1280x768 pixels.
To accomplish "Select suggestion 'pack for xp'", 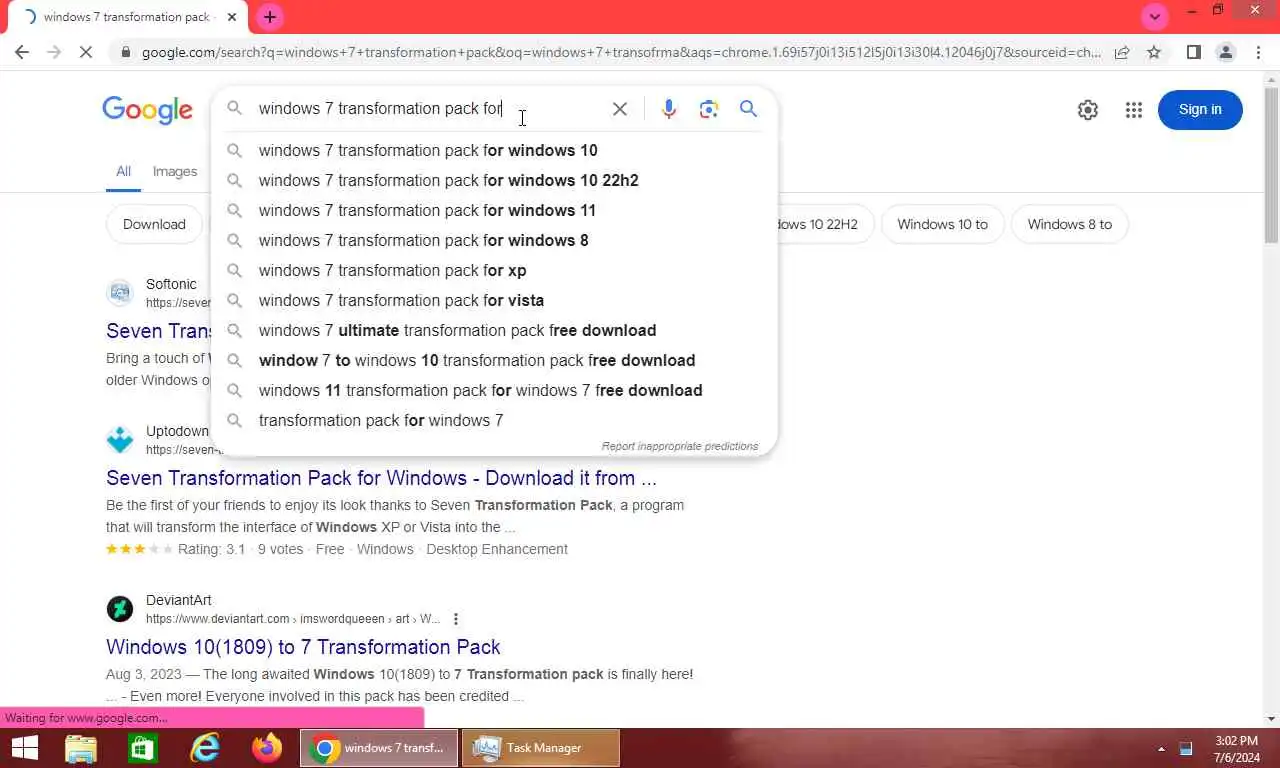I will (494, 270).
